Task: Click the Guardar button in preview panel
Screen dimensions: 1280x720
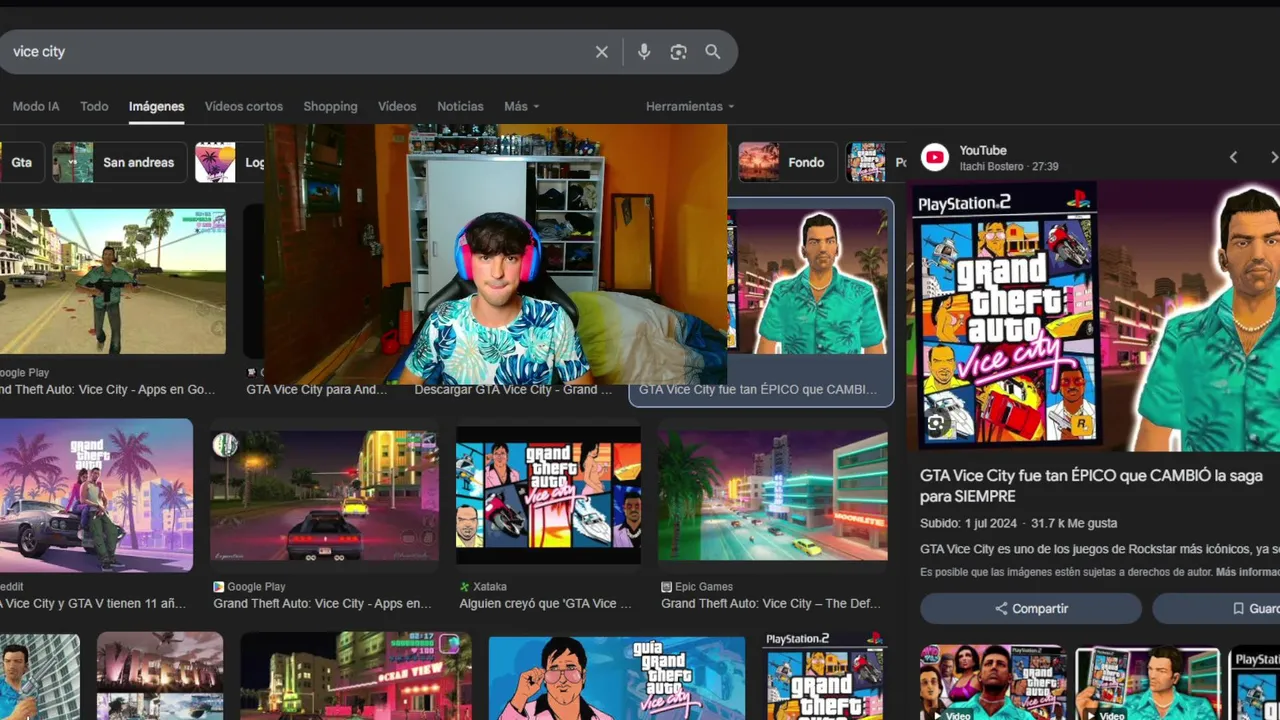Action: pyautogui.click(x=1217, y=608)
